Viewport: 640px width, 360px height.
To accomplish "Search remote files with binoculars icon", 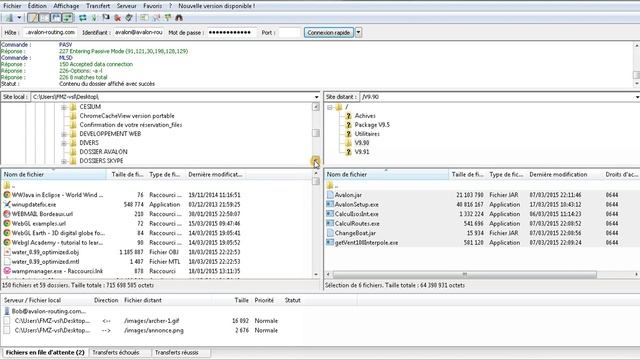I will pyautogui.click(x=179, y=18).
